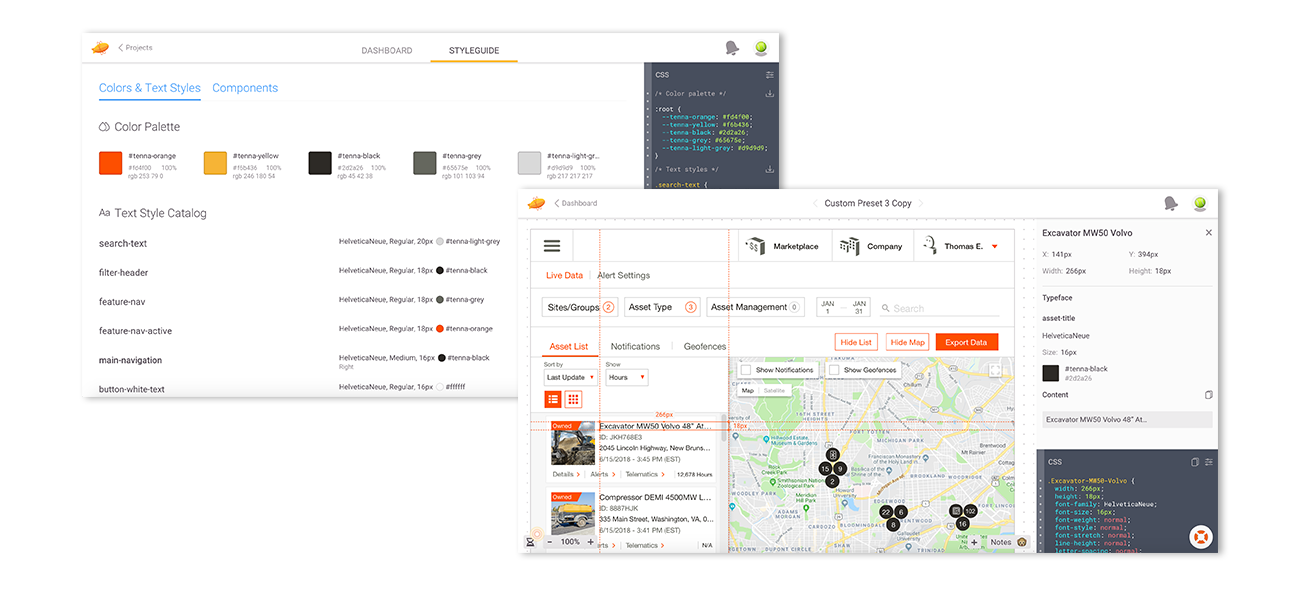Click the Hide Map button

tap(907, 342)
